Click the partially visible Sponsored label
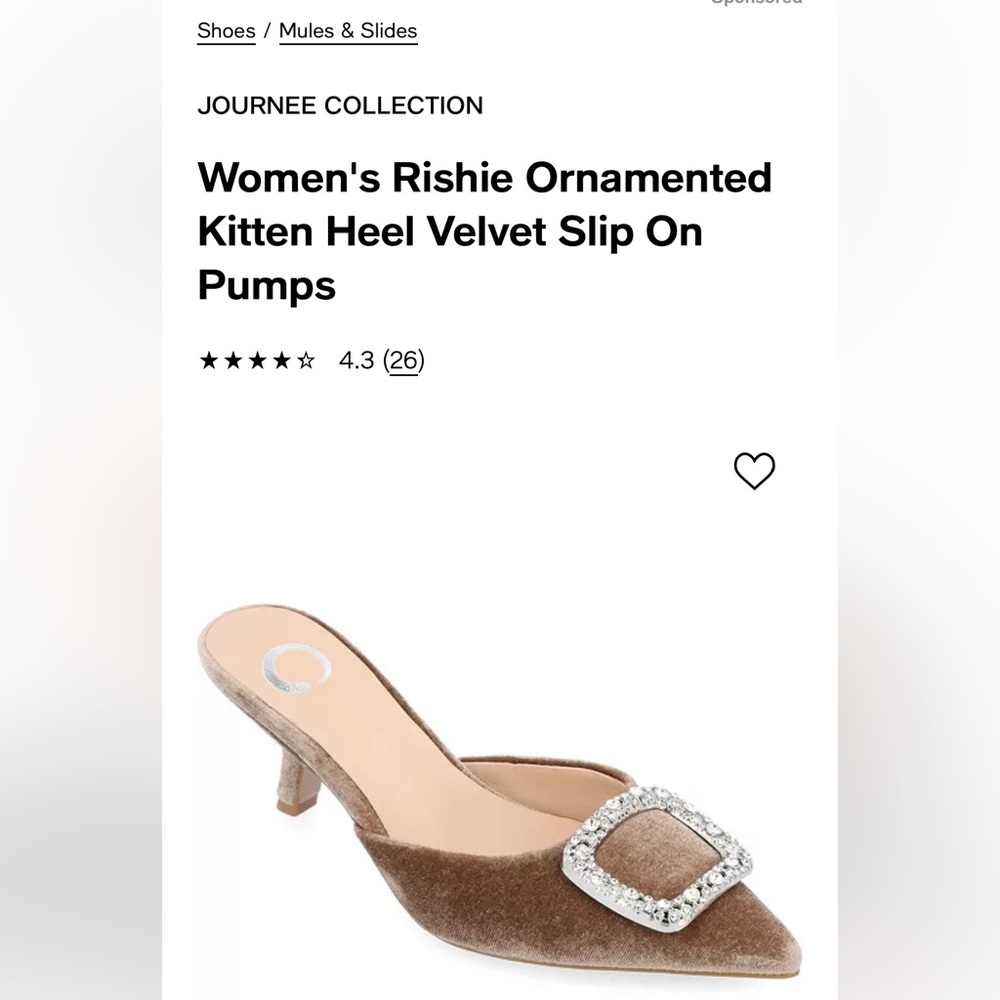1000x1000 pixels. pos(756,3)
